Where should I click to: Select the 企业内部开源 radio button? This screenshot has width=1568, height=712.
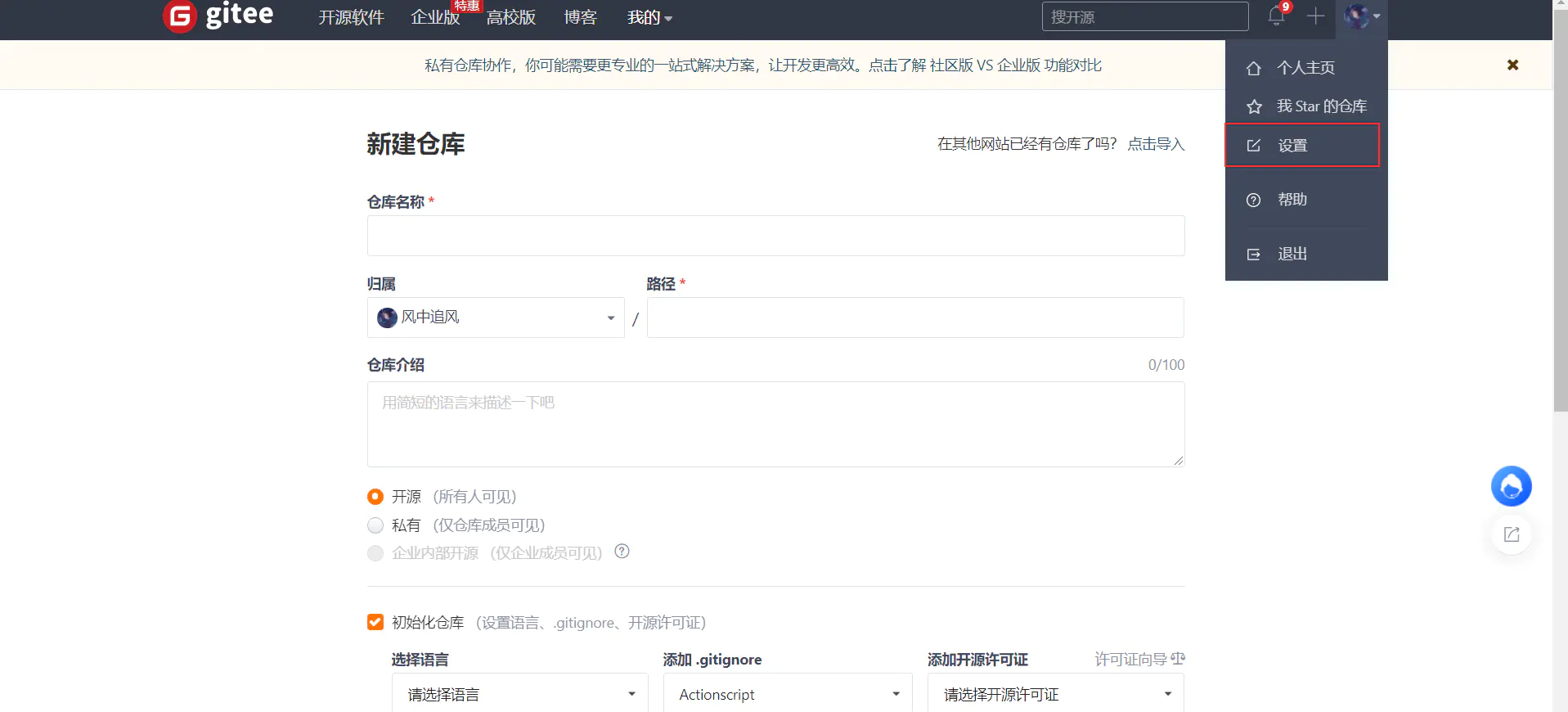[x=375, y=553]
